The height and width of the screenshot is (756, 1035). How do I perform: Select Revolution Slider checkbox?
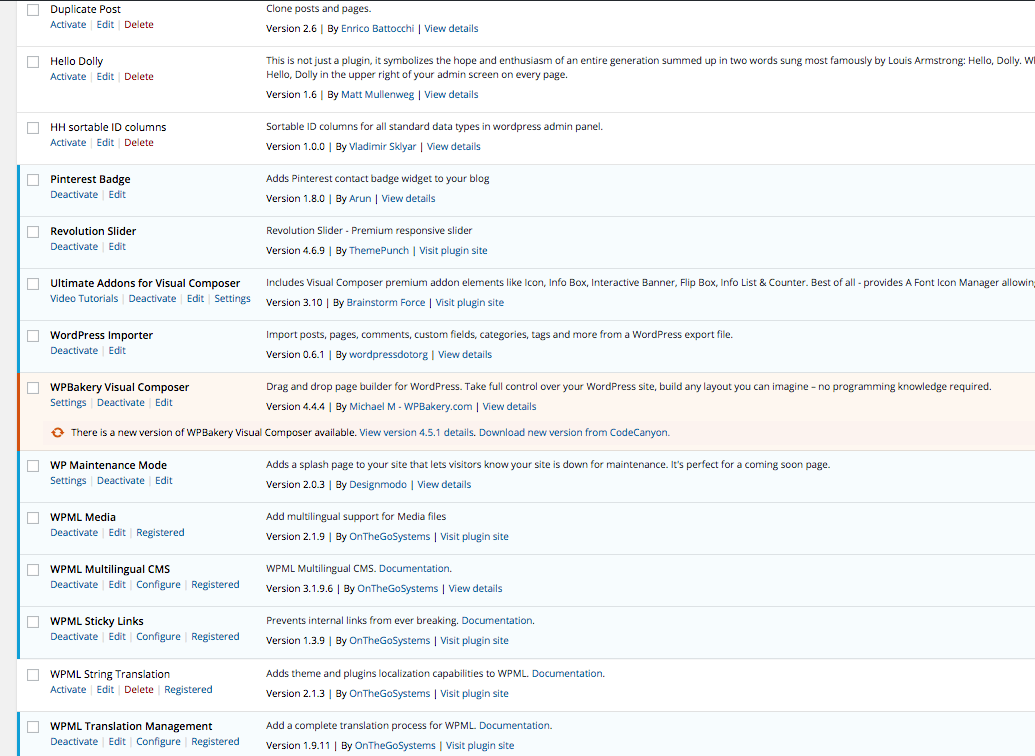pyautogui.click(x=33, y=232)
